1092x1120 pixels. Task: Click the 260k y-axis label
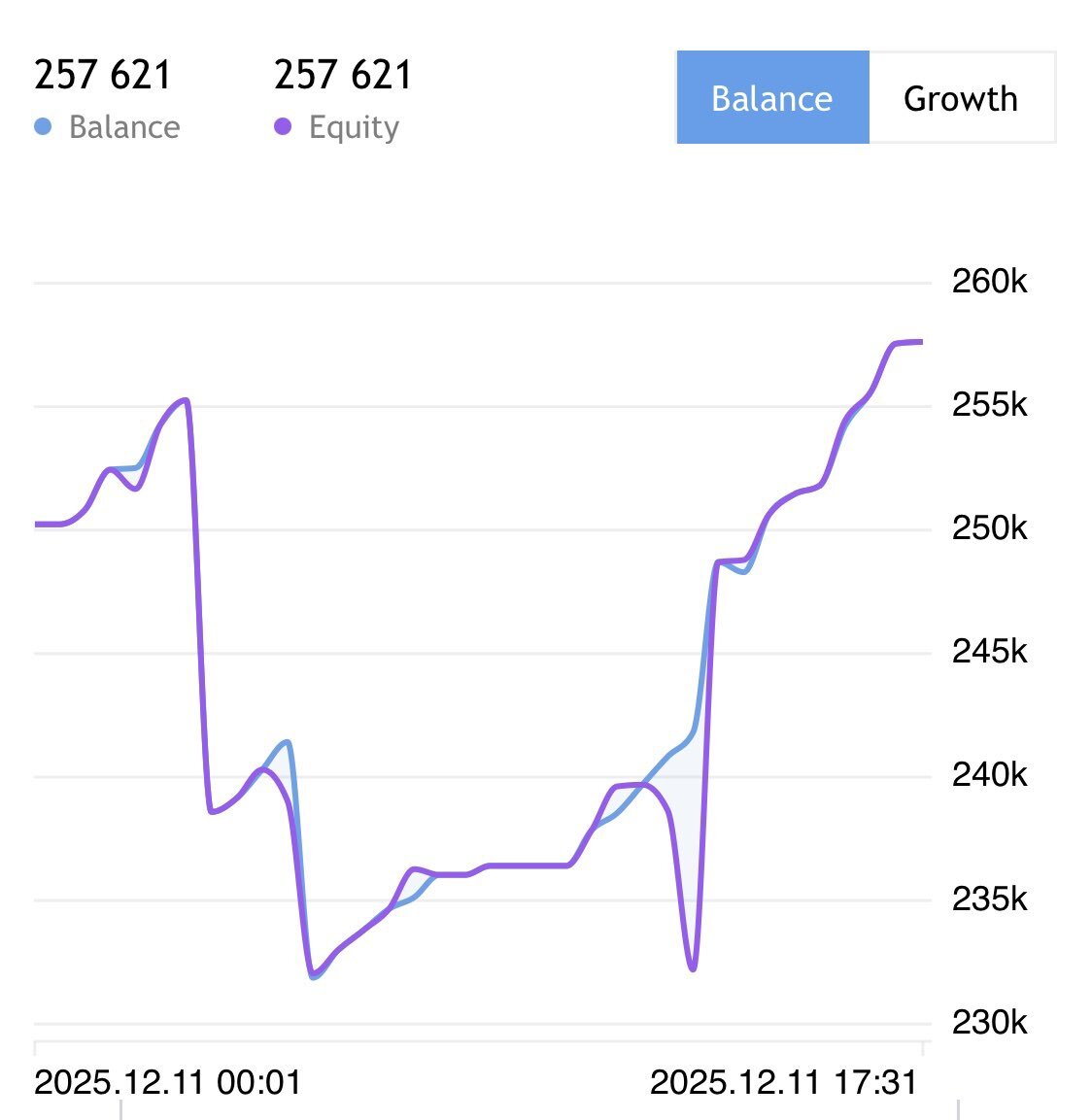[989, 282]
